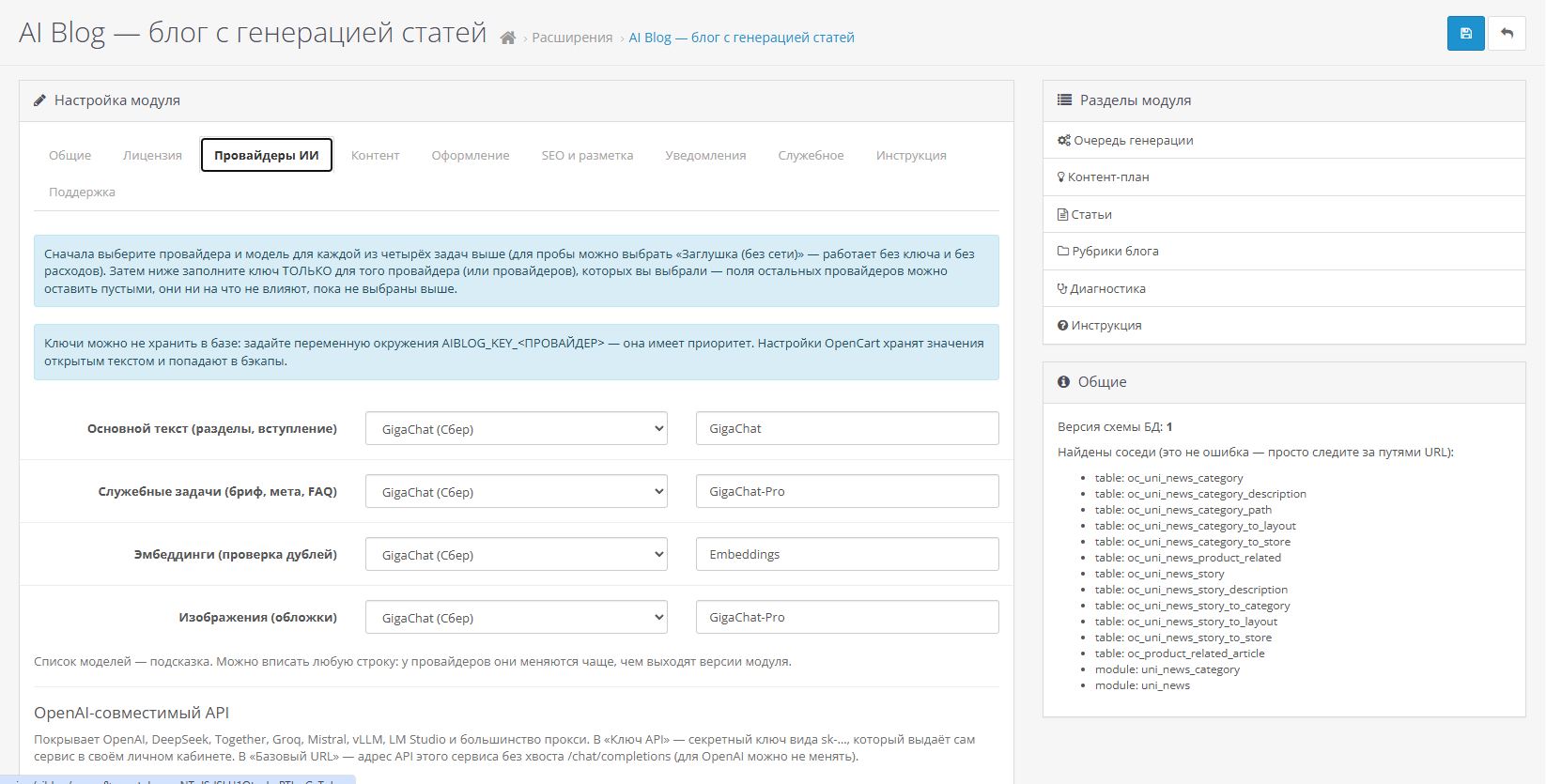1546x784 pixels.
Task: Click model field for Изображения (обложки)
Action: click(847, 617)
